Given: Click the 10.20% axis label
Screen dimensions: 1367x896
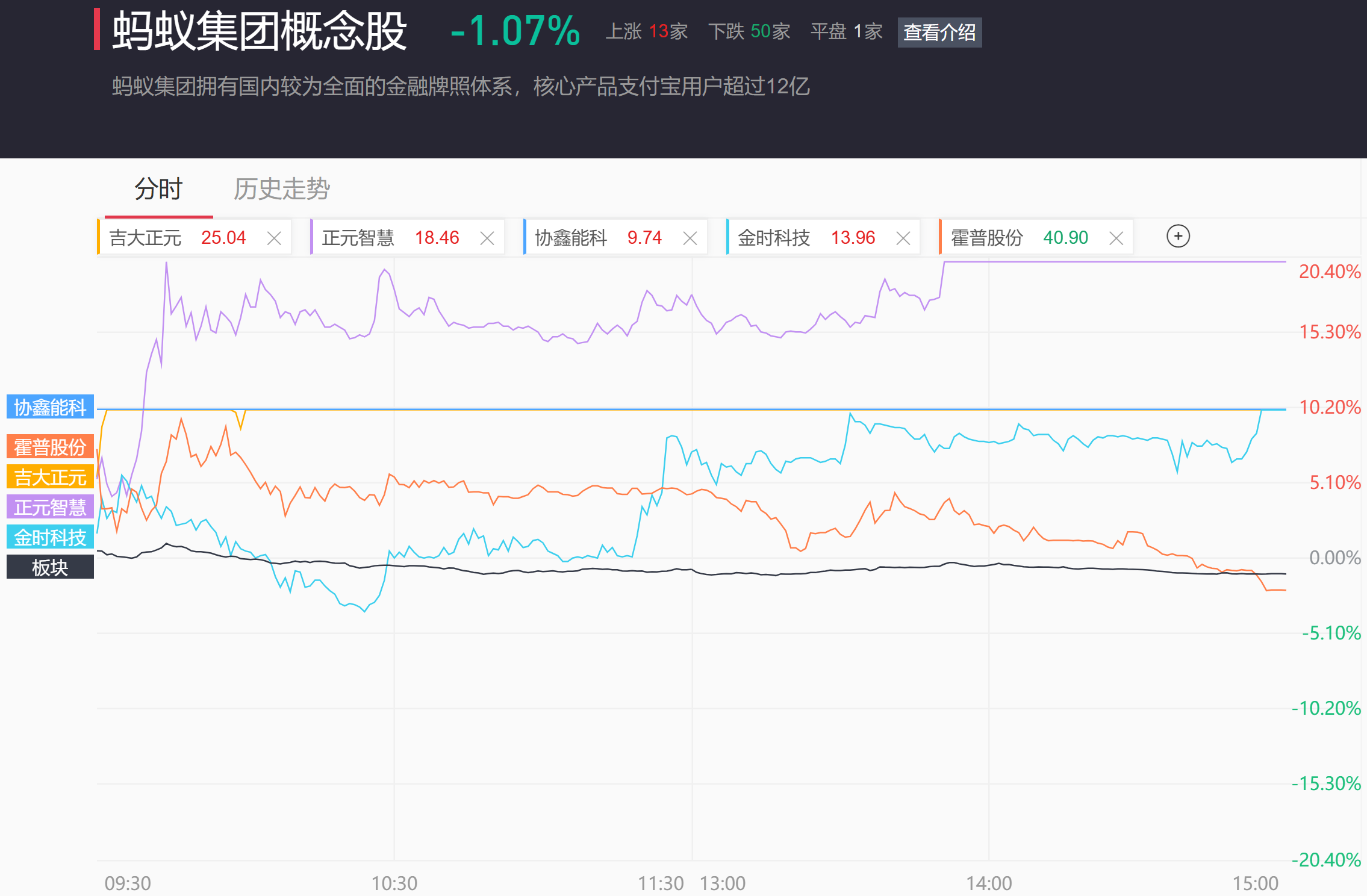Looking at the screenshot, I should [1329, 407].
